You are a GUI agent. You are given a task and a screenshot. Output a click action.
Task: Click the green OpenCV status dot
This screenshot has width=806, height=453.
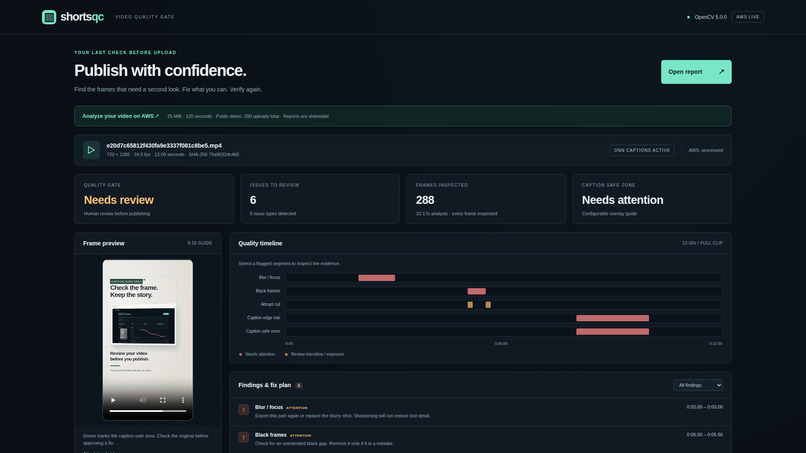pos(688,17)
